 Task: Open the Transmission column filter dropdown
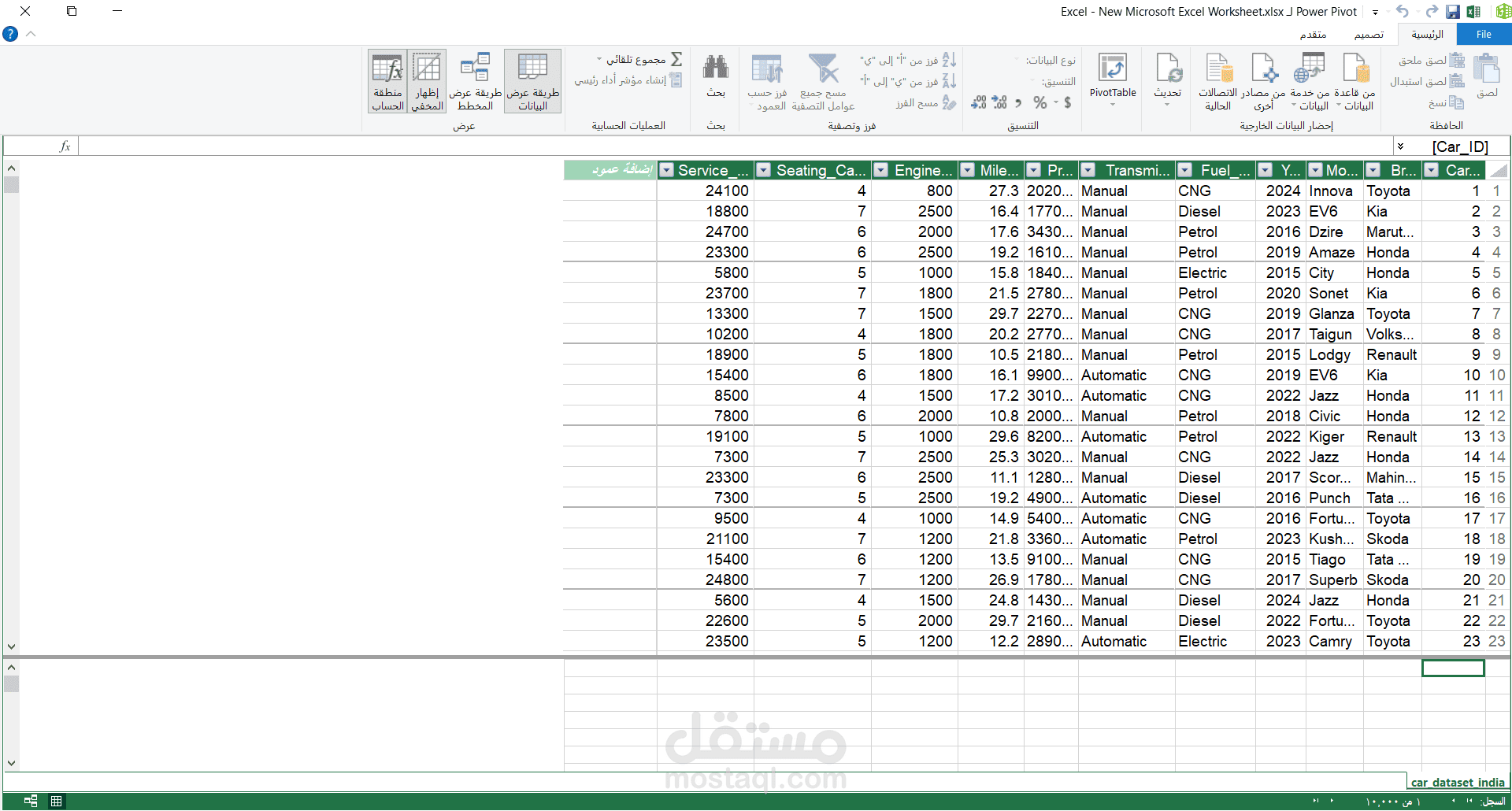tap(1088, 170)
